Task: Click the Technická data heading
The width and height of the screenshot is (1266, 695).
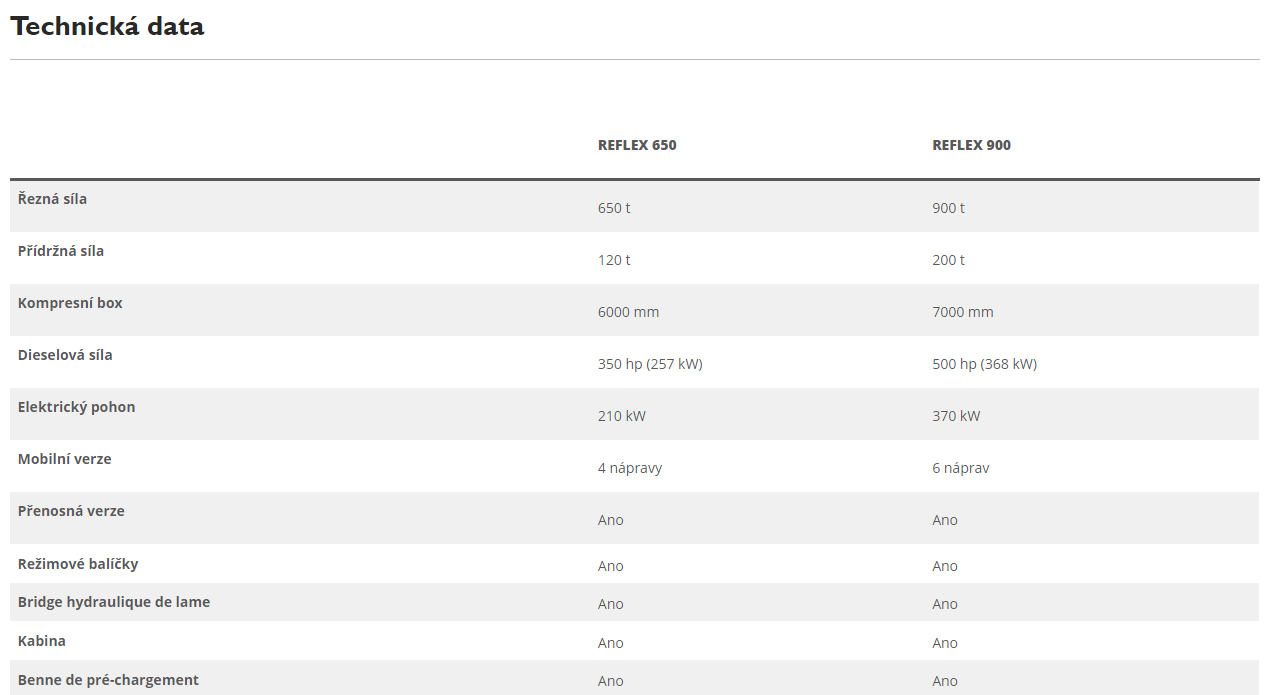Action: (x=107, y=26)
